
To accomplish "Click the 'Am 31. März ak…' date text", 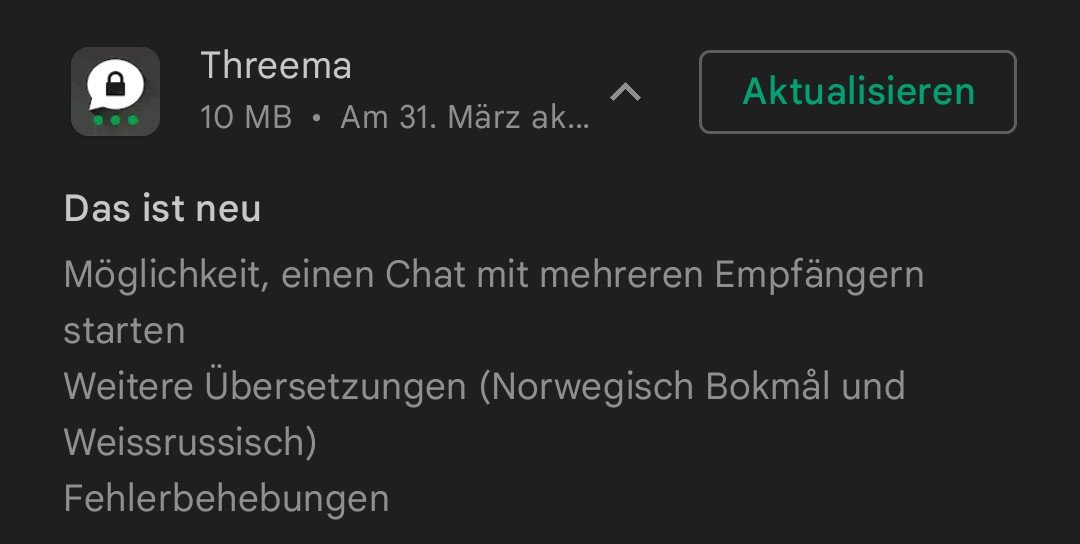I will 465,118.
